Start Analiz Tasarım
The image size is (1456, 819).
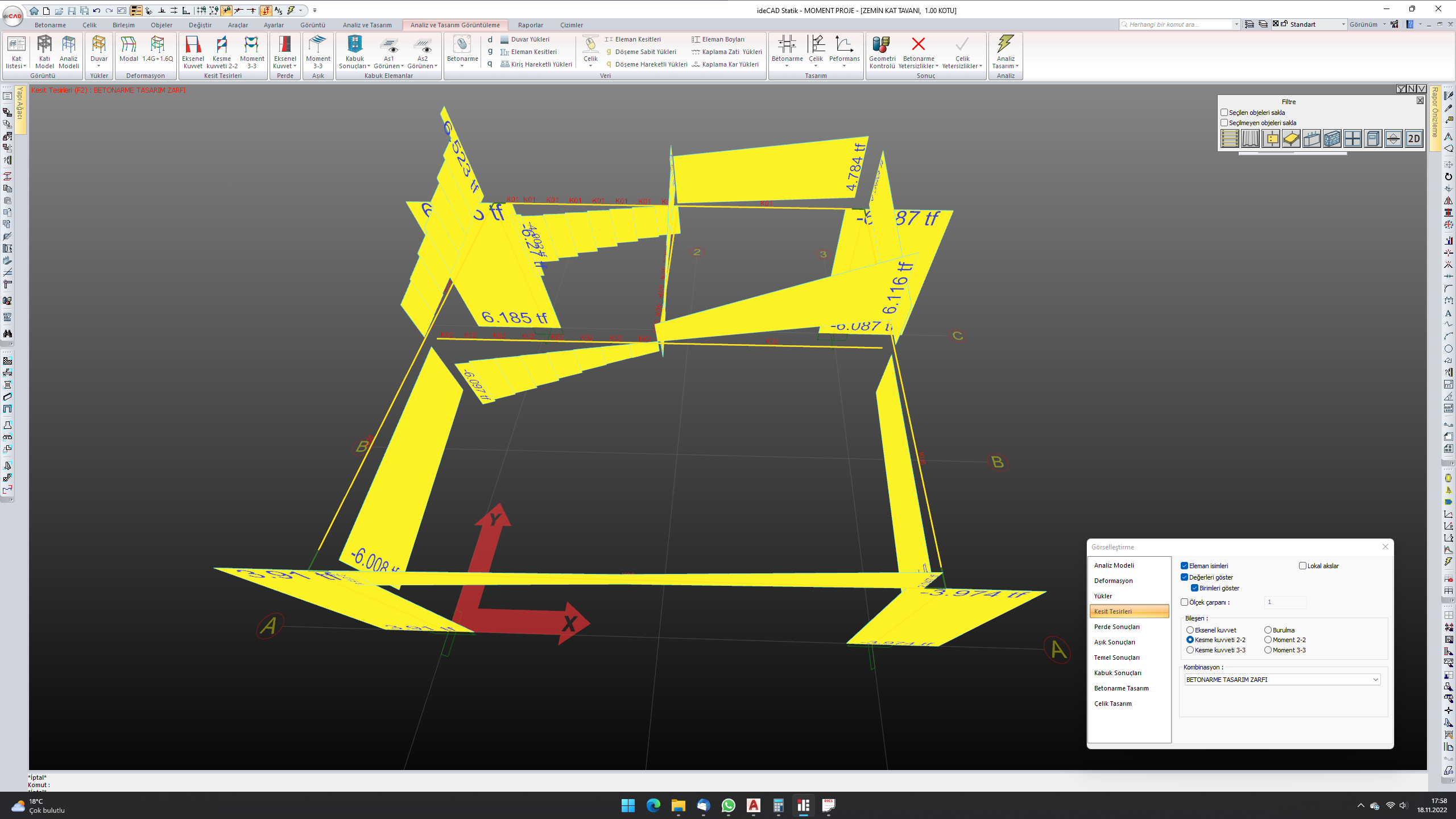click(1006, 52)
